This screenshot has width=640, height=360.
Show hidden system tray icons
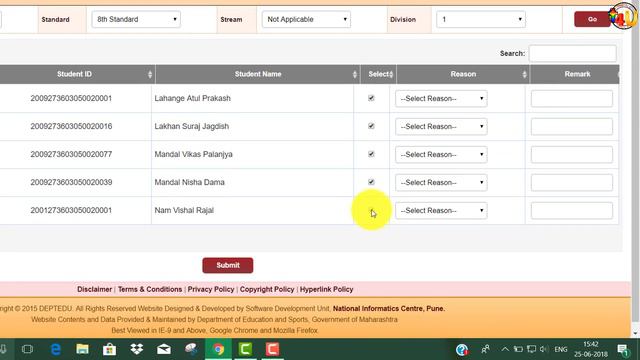(x=505, y=349)
